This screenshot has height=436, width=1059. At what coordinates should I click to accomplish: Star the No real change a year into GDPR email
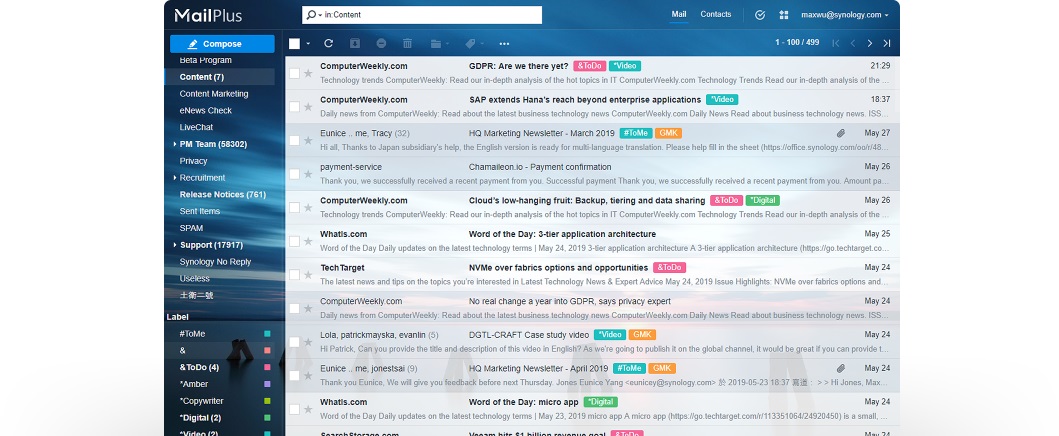pos(308,308)
